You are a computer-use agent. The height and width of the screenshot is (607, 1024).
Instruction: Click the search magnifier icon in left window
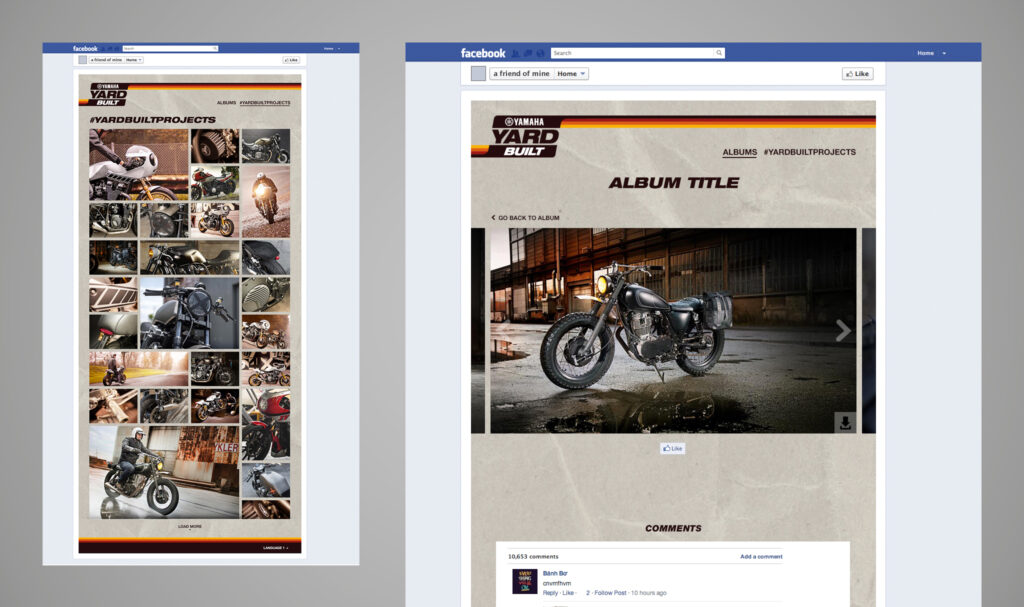point(215,48)
